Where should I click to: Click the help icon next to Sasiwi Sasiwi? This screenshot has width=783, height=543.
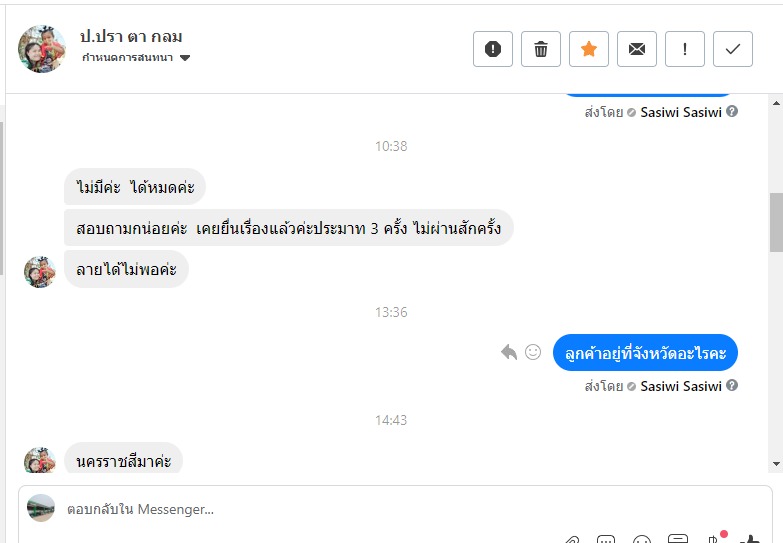click(x=732, y=386)
